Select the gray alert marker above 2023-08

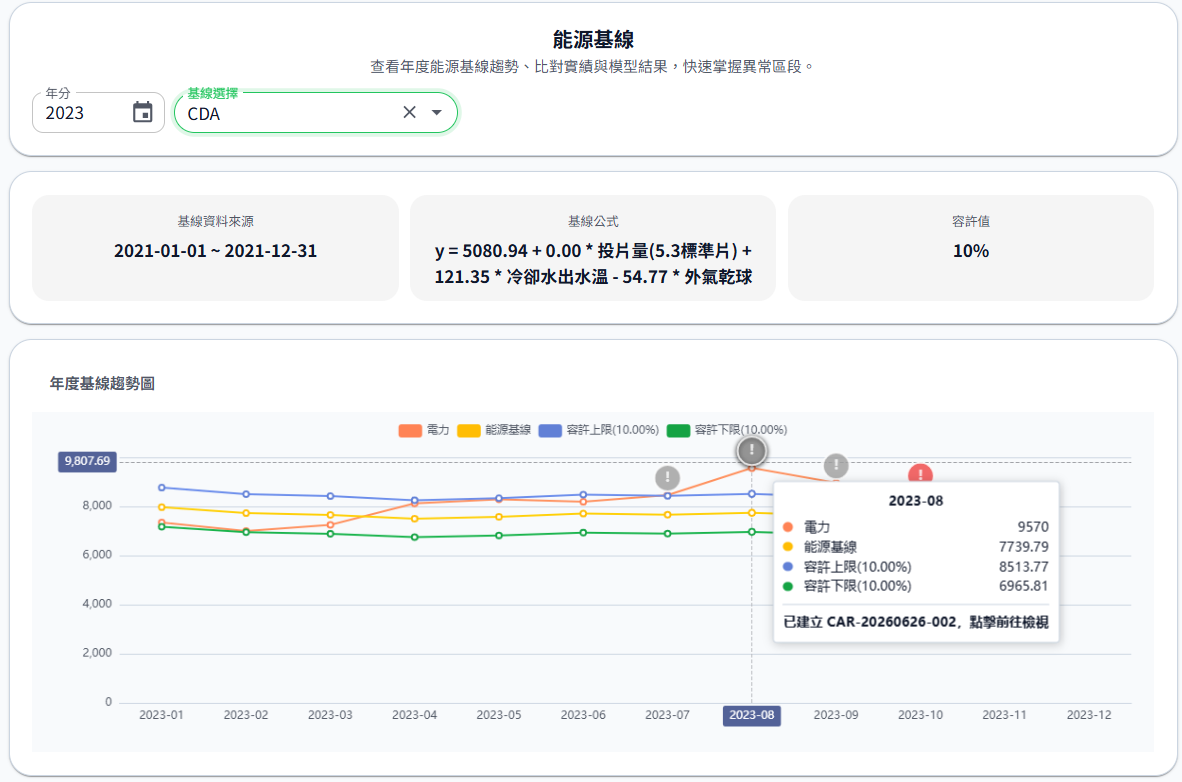click(x=752, y=450)
